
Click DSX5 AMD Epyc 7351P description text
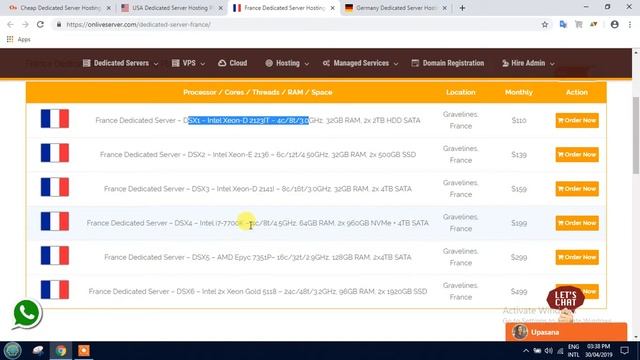(x=258, y=258)
